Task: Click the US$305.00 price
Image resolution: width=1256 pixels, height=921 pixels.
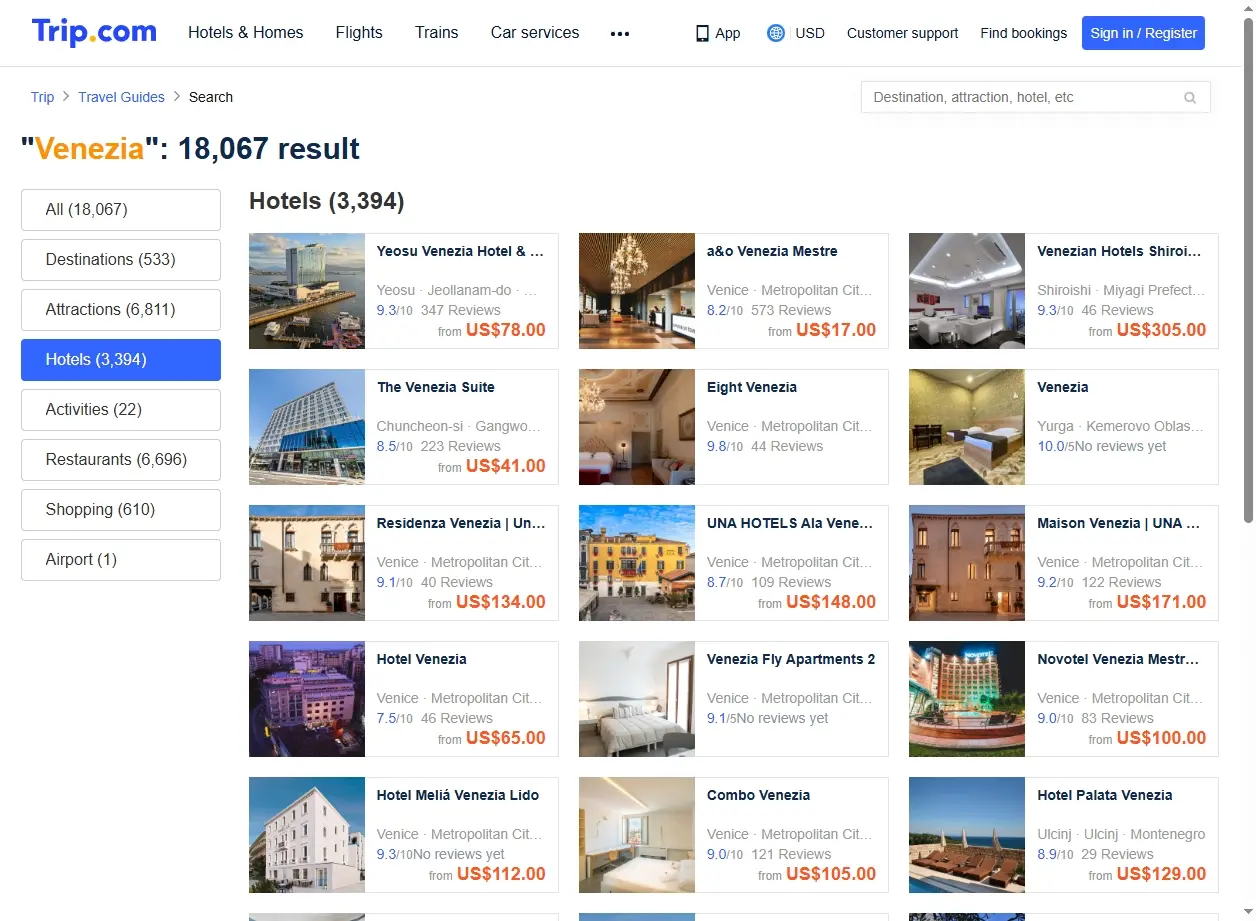Action: 1161,330
